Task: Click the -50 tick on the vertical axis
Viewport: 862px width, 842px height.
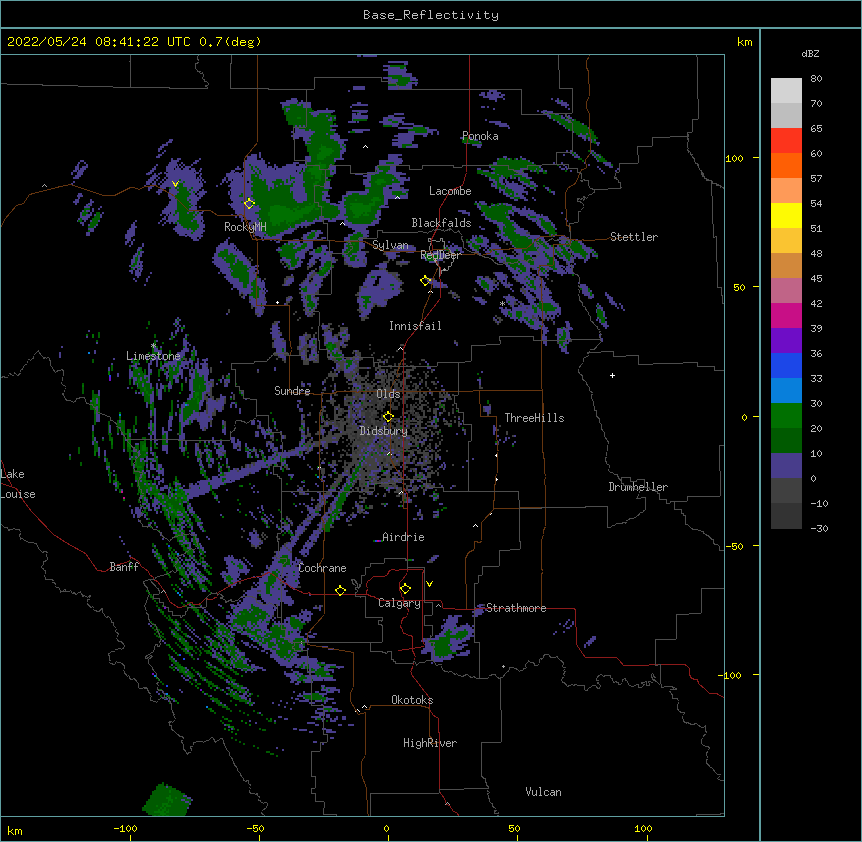Action: click(x=734, y=546)
